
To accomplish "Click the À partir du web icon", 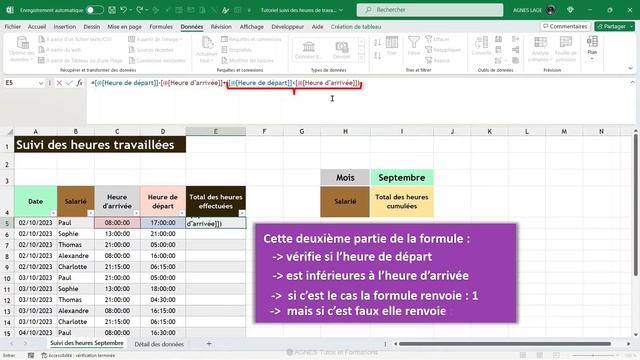I will pos(41,50).
